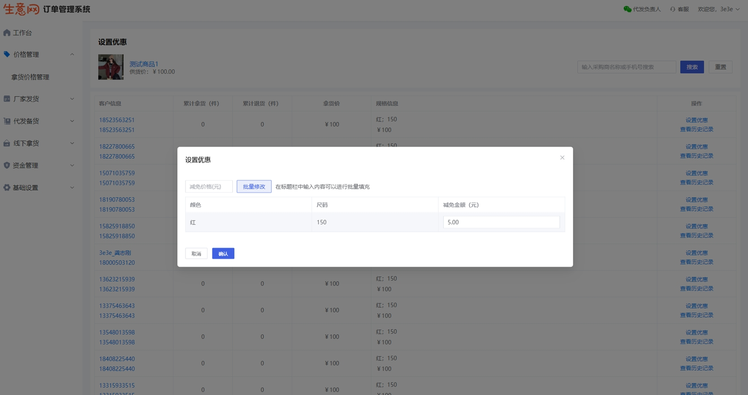Expand the 厂家发货 menu chevron
This screenshot has width=748, height=395.
coord(72,99)
